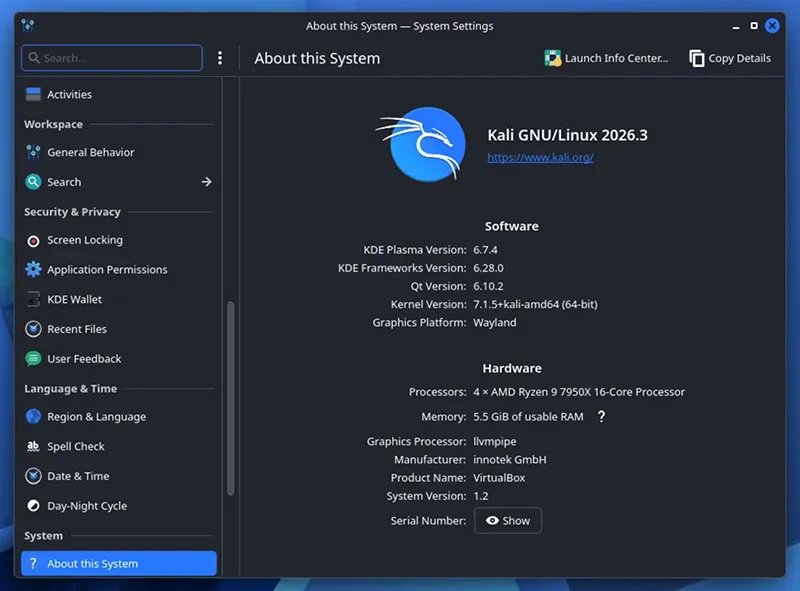Click the Day-Night Cycle icon
800x591 pixels.
click(x=33, y=506)
